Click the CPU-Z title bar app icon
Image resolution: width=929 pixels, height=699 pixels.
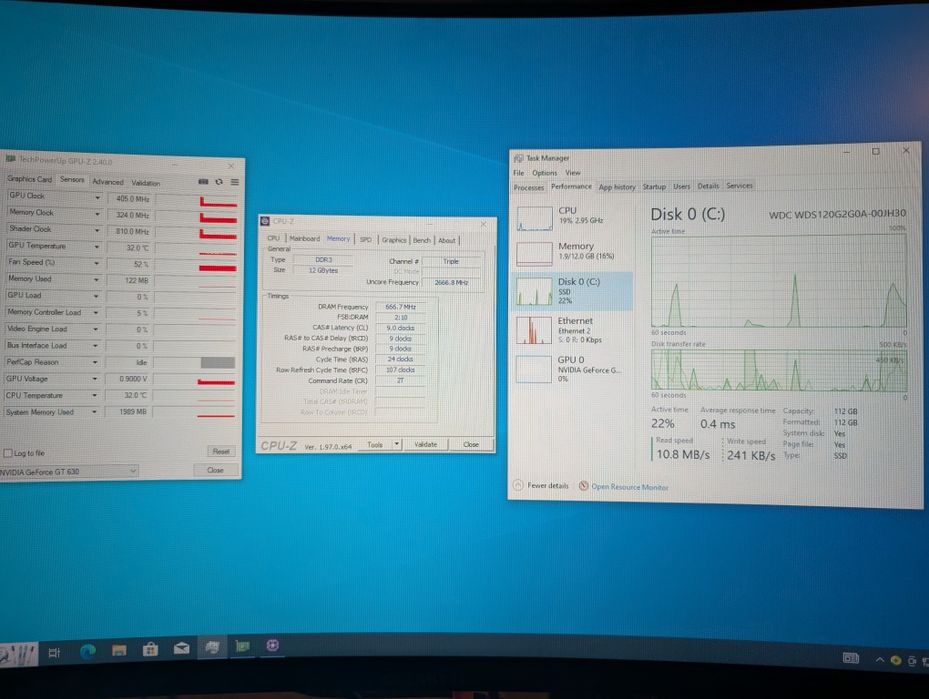(x=265, y=221)
